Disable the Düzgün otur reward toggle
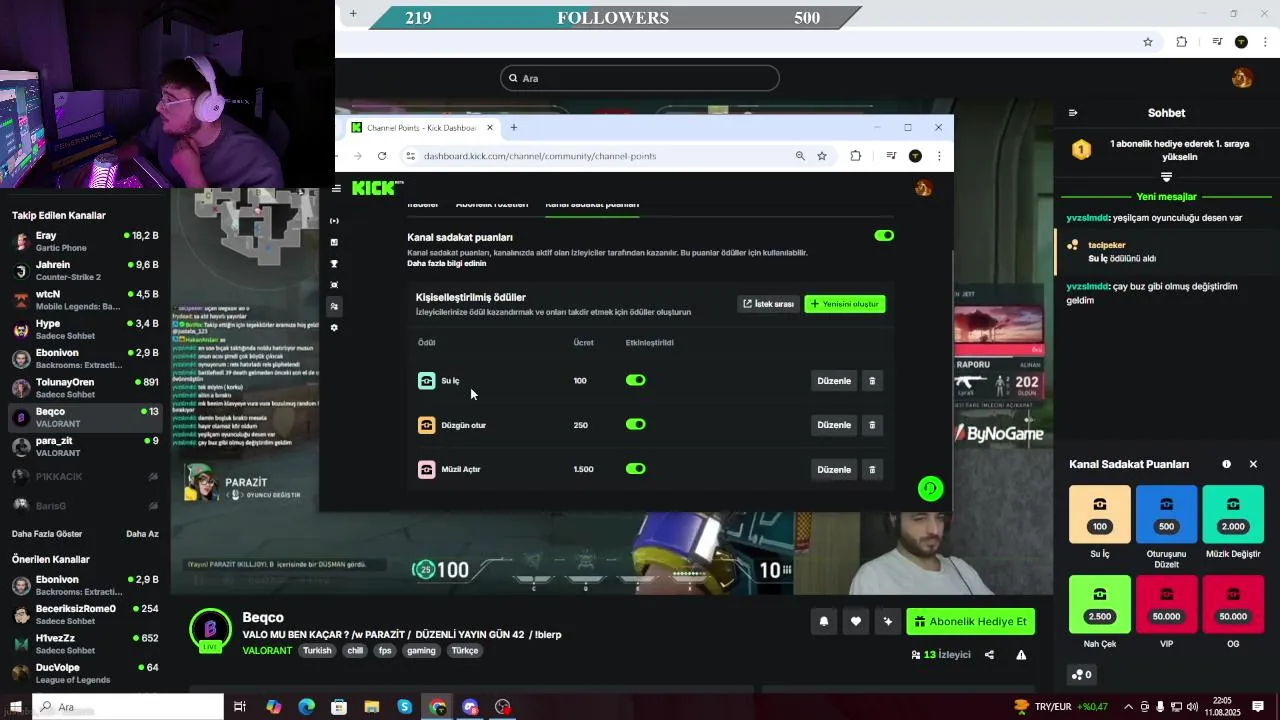This screenshot has height=720, width=1280. point(636,425)
